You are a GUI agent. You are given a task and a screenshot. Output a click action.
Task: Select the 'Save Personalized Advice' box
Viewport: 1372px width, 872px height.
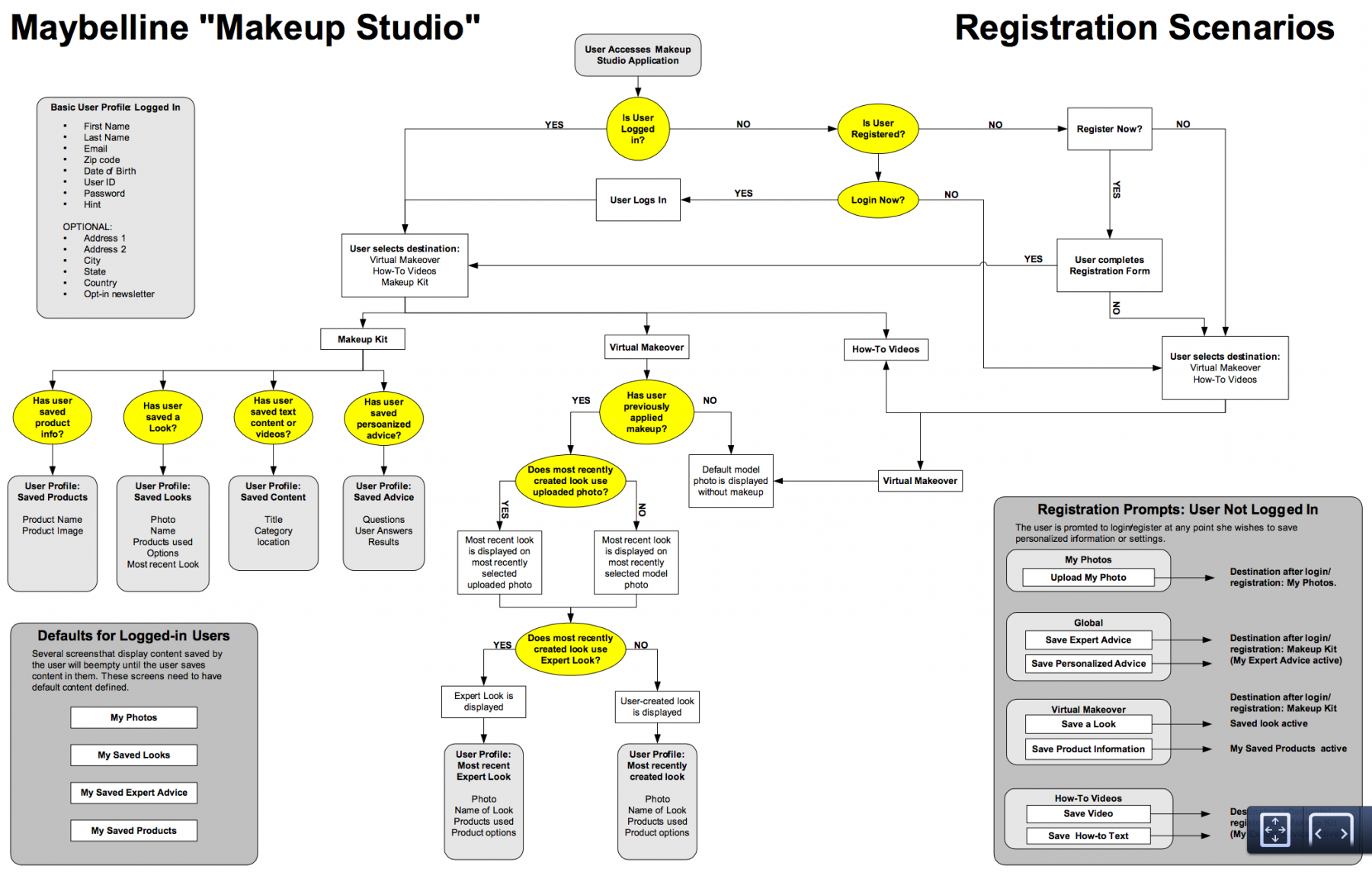click(1088, 664)
